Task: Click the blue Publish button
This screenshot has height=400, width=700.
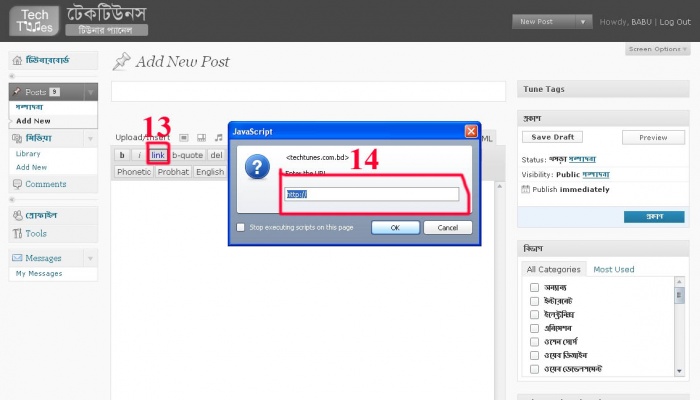Action: click(654, 217)
